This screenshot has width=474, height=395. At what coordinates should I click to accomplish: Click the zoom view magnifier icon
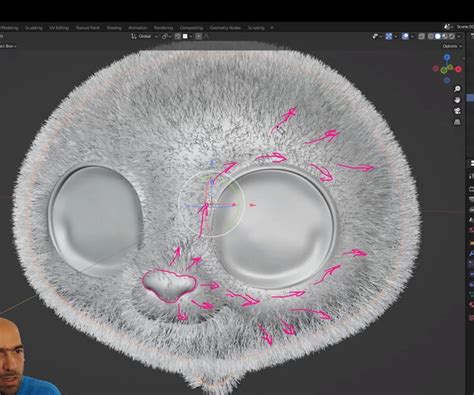tap(457, 89)
